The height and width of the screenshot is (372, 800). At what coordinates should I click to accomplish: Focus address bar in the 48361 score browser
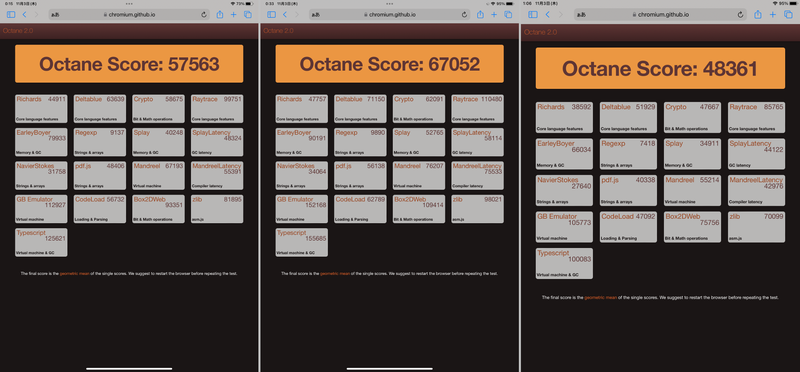point(661,15)
